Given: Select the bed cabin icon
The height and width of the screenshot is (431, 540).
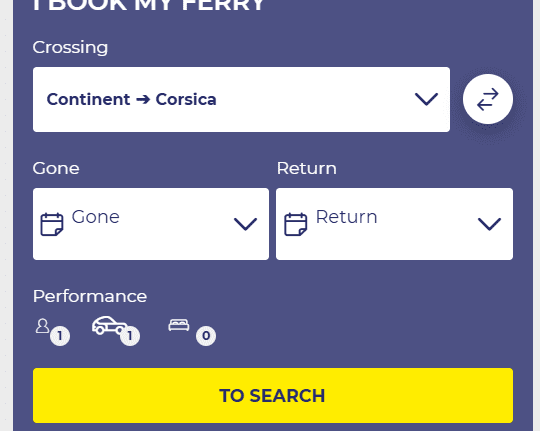Looking at the screenshot, I should pyautogui.click(x=179, y=325).
